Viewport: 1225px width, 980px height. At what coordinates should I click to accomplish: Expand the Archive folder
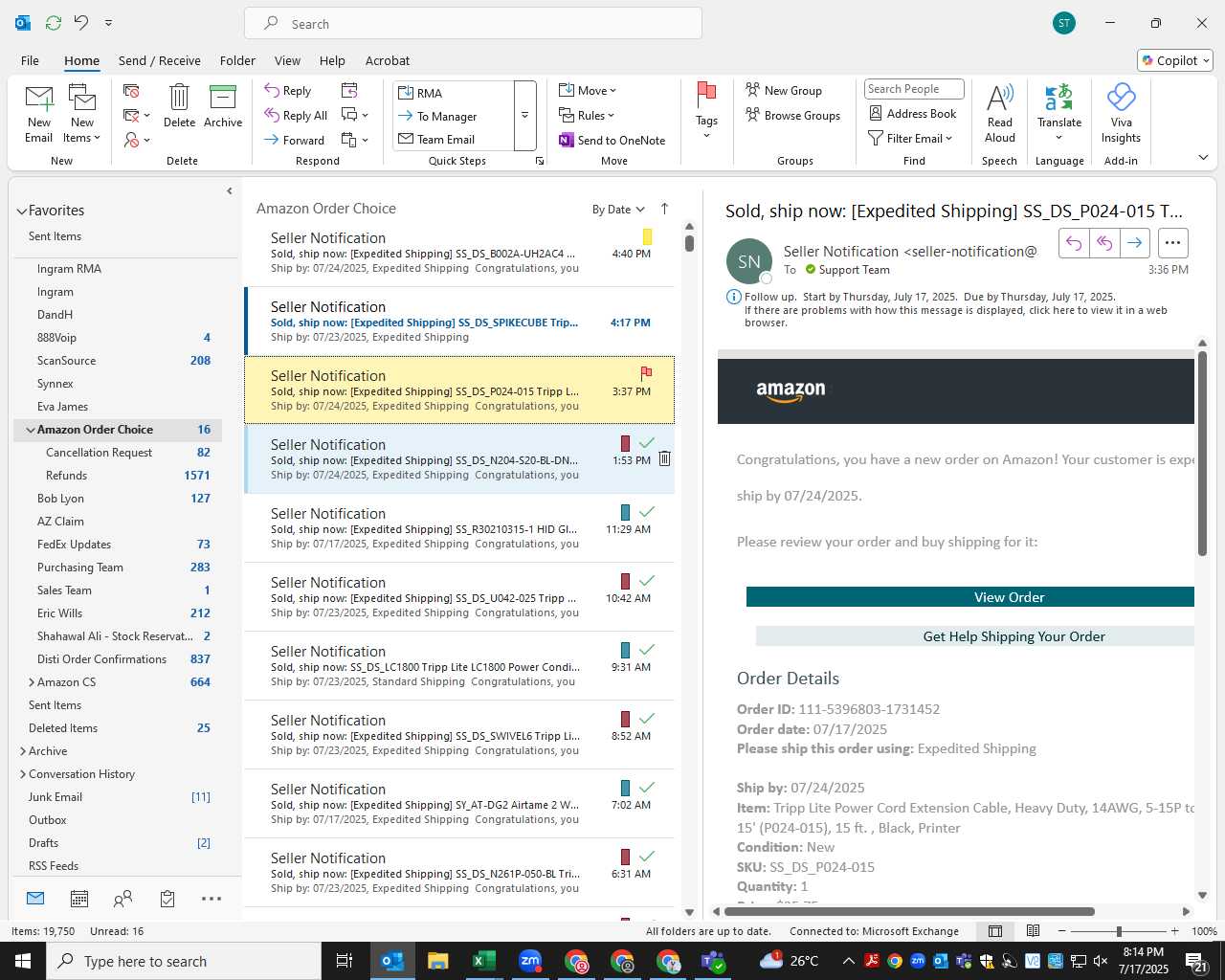coord(23,751)
